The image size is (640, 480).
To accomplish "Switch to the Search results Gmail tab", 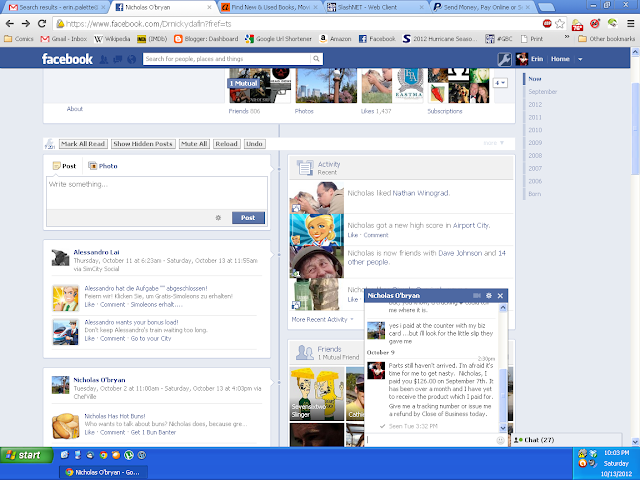I will click(x=57, y=7).
